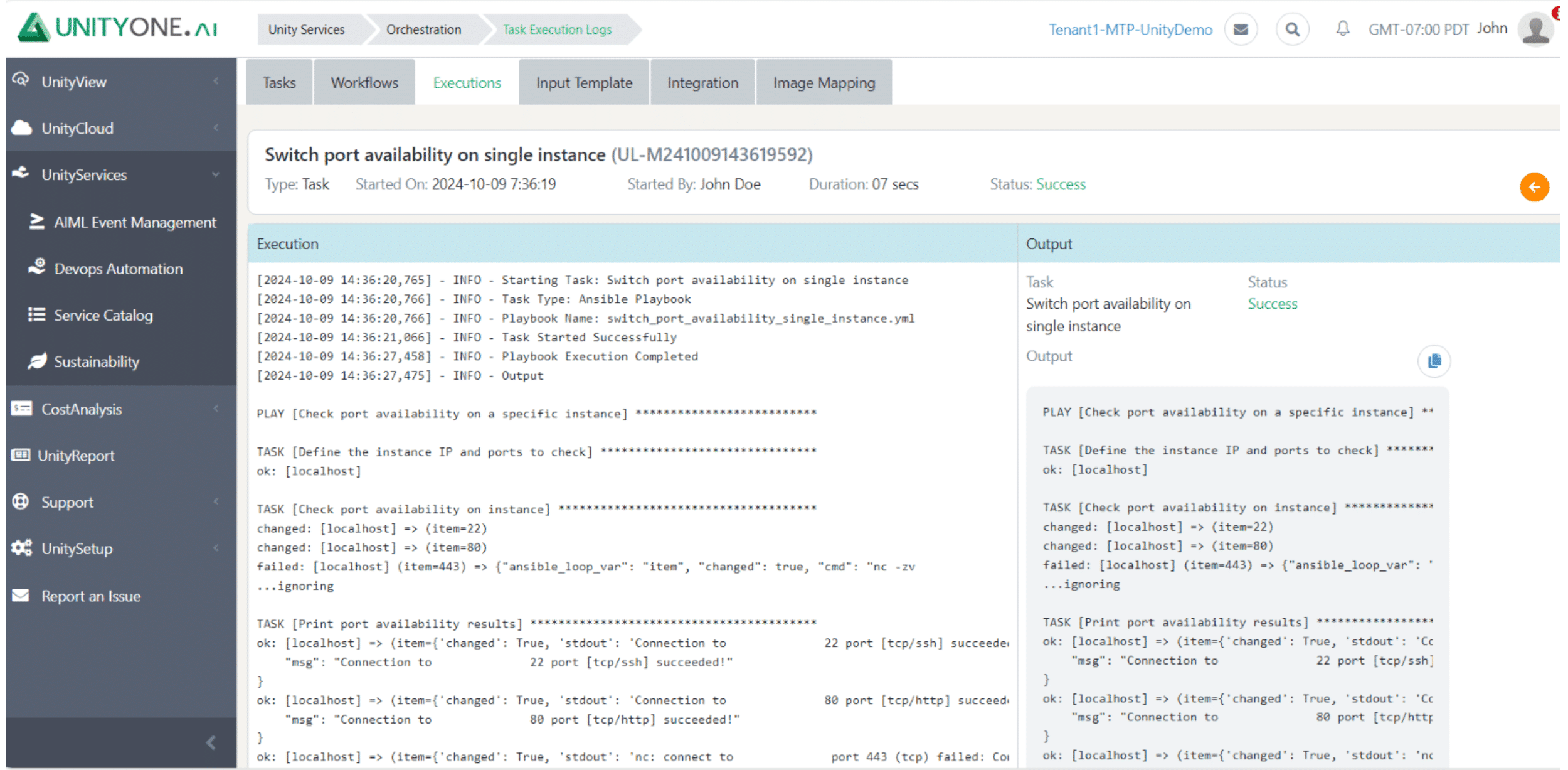1568x770 pixels.
Task: Click the CostAnalysis icon
Action: coord(21,409)
